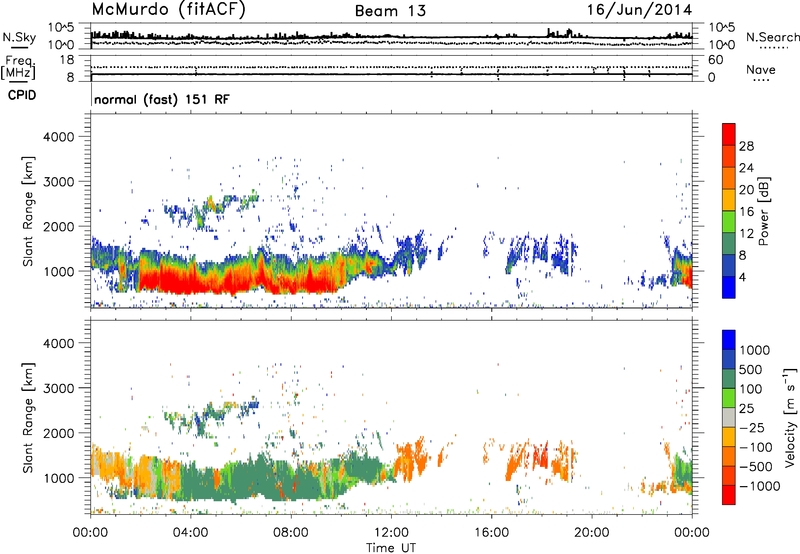Click the 'Beam 13' header label
Image resolution: width=800 pixels, height=554 pixels.
390,11
